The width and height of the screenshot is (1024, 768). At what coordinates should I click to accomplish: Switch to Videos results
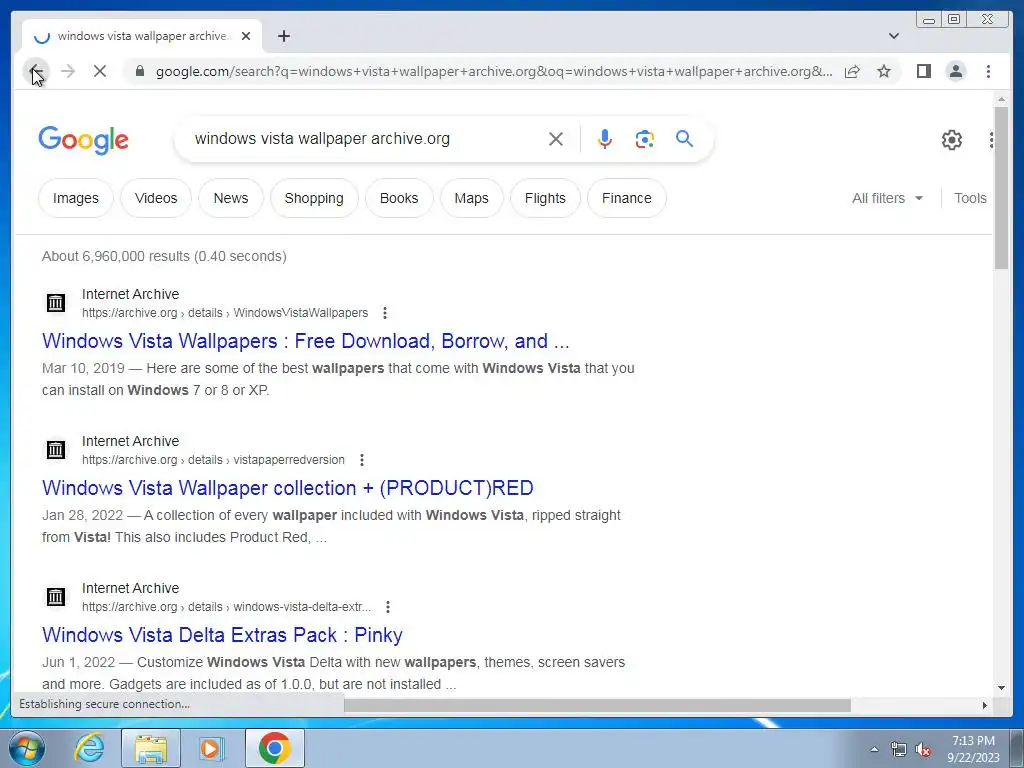(x=156, y=198)
